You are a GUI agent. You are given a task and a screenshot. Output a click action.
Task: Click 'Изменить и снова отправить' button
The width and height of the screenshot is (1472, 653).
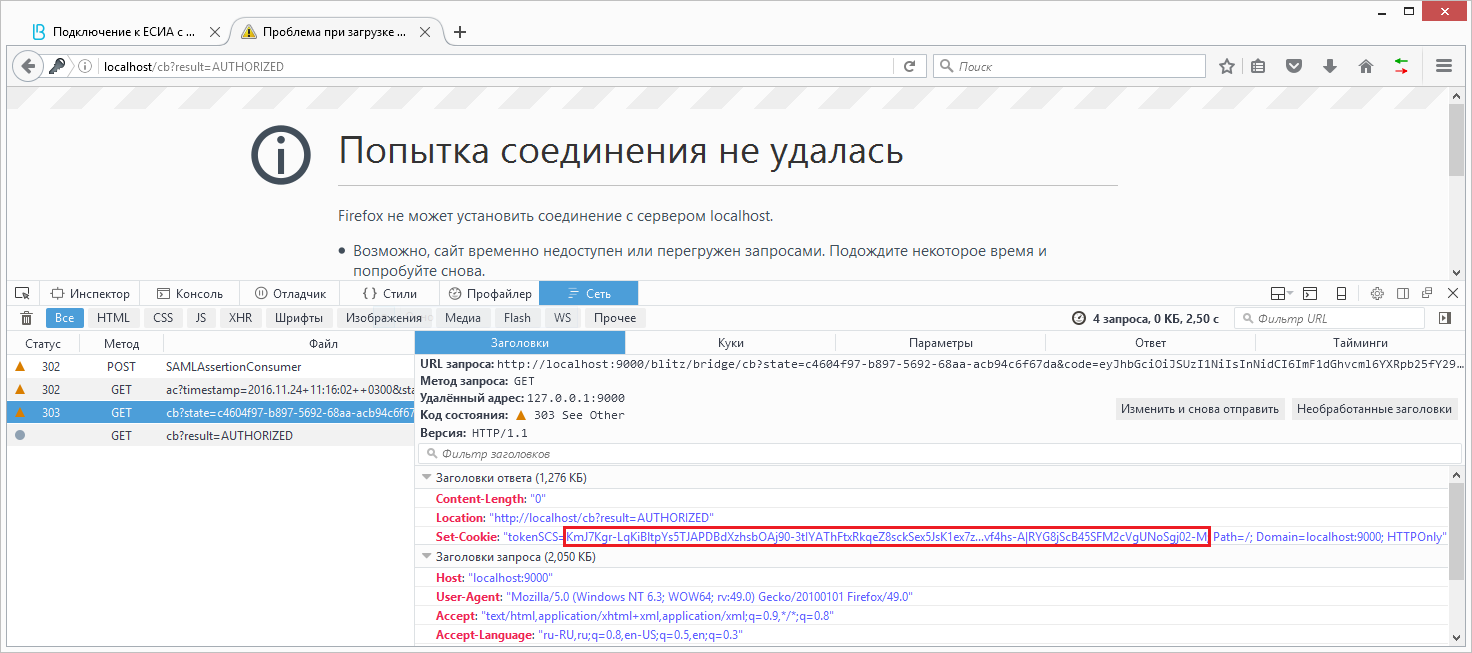point(1199,409)
